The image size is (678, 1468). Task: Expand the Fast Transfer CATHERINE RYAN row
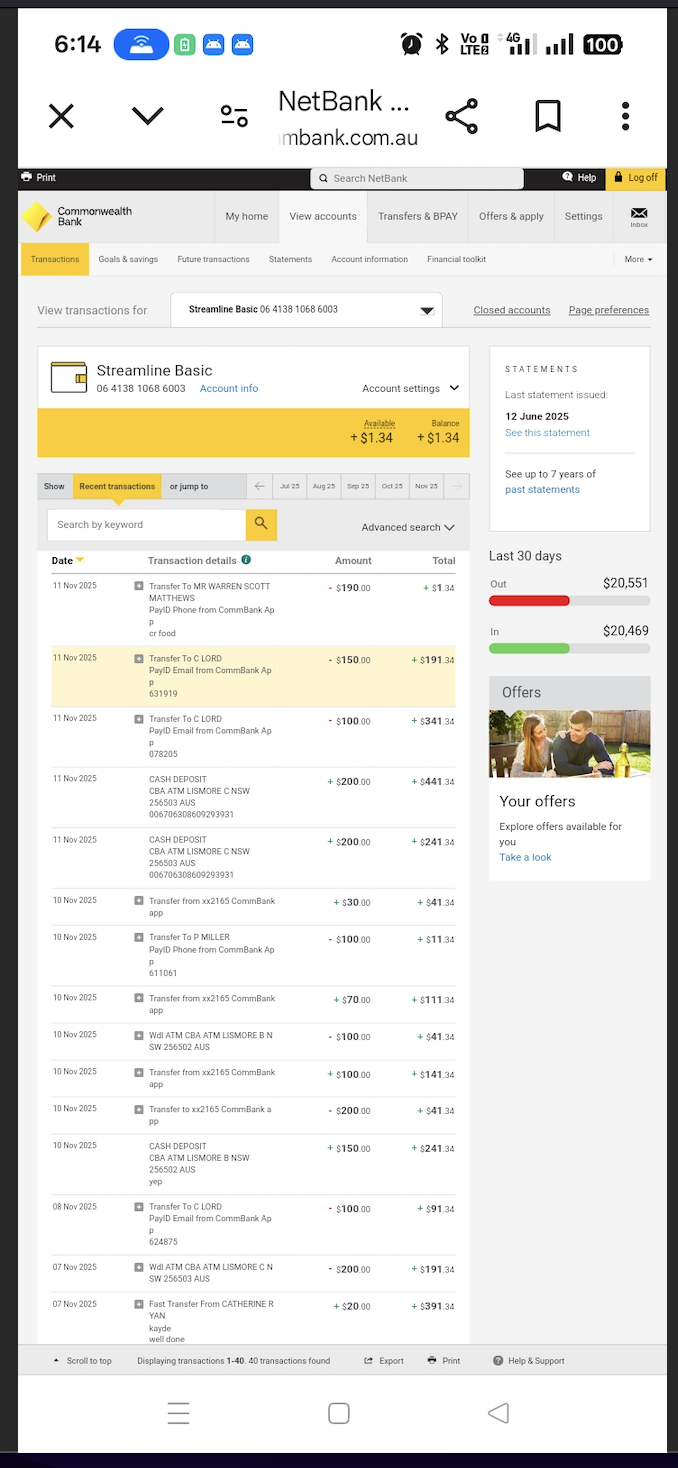pyautogui.click(x=139, y=1304)
